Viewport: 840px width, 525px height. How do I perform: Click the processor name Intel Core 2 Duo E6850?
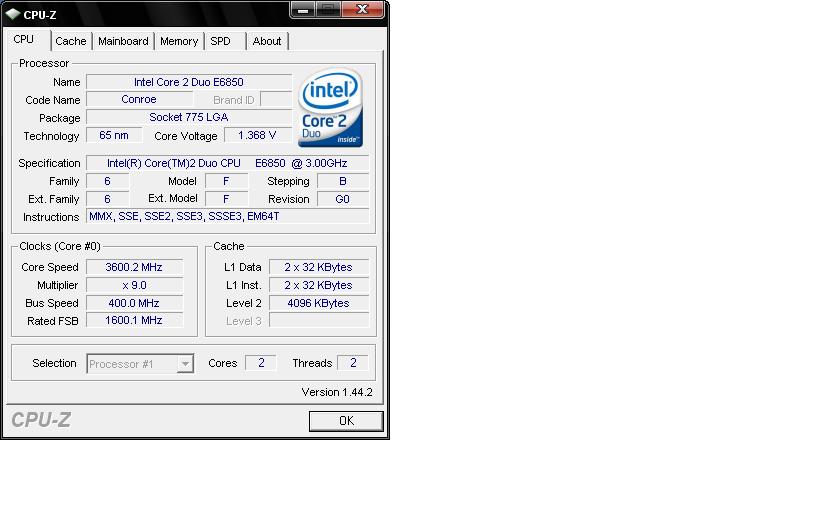189,82
